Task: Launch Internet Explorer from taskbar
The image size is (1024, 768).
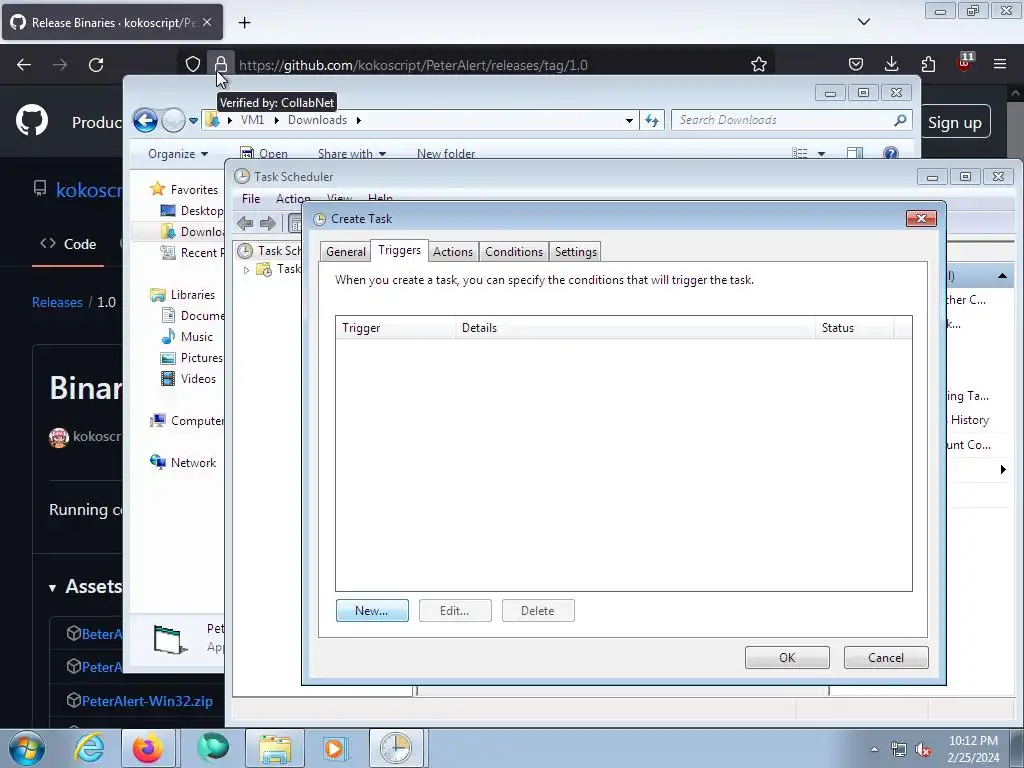Action: [89, 748]
